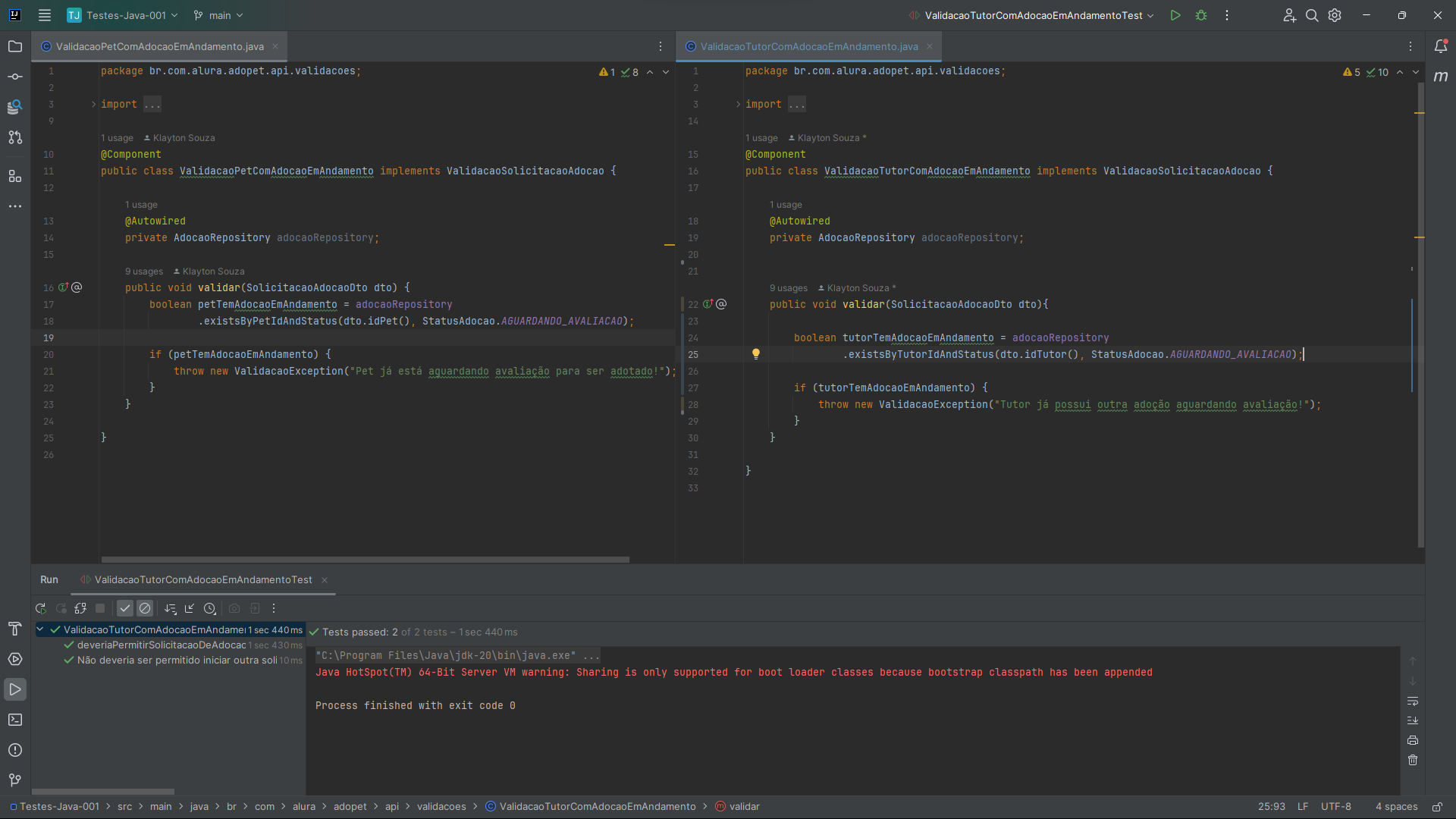Open left editor tab options menu
The image size is (1456, 819).
click(x=661, y=46)
